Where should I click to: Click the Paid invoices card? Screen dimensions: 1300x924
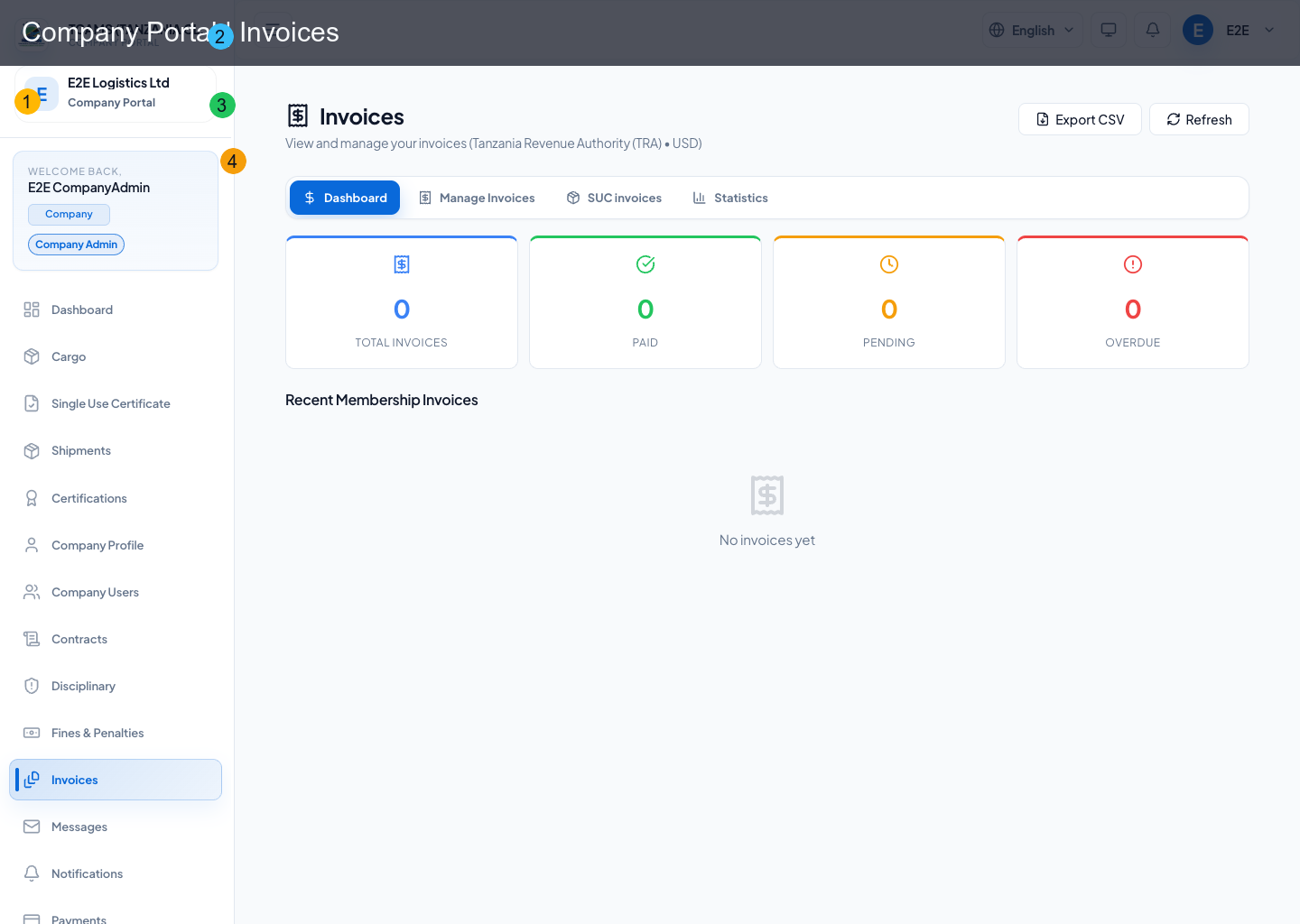(x=645, y=302)
